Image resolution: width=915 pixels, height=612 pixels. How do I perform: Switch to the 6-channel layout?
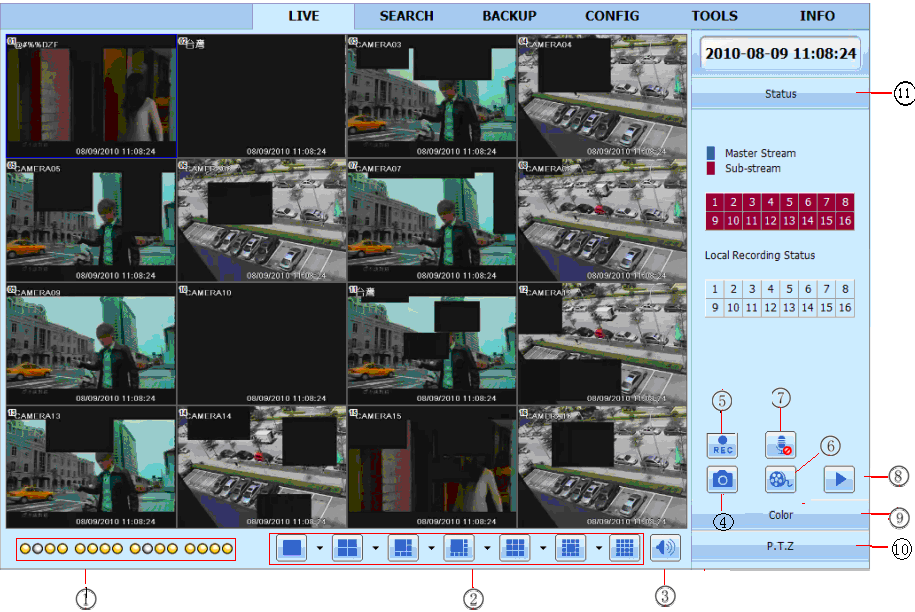coord(403,548)
